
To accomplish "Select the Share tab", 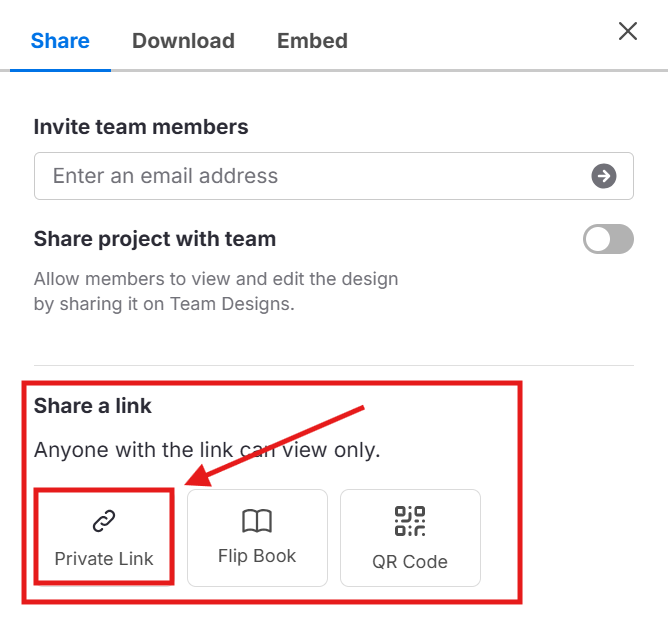I will point(60,41).
